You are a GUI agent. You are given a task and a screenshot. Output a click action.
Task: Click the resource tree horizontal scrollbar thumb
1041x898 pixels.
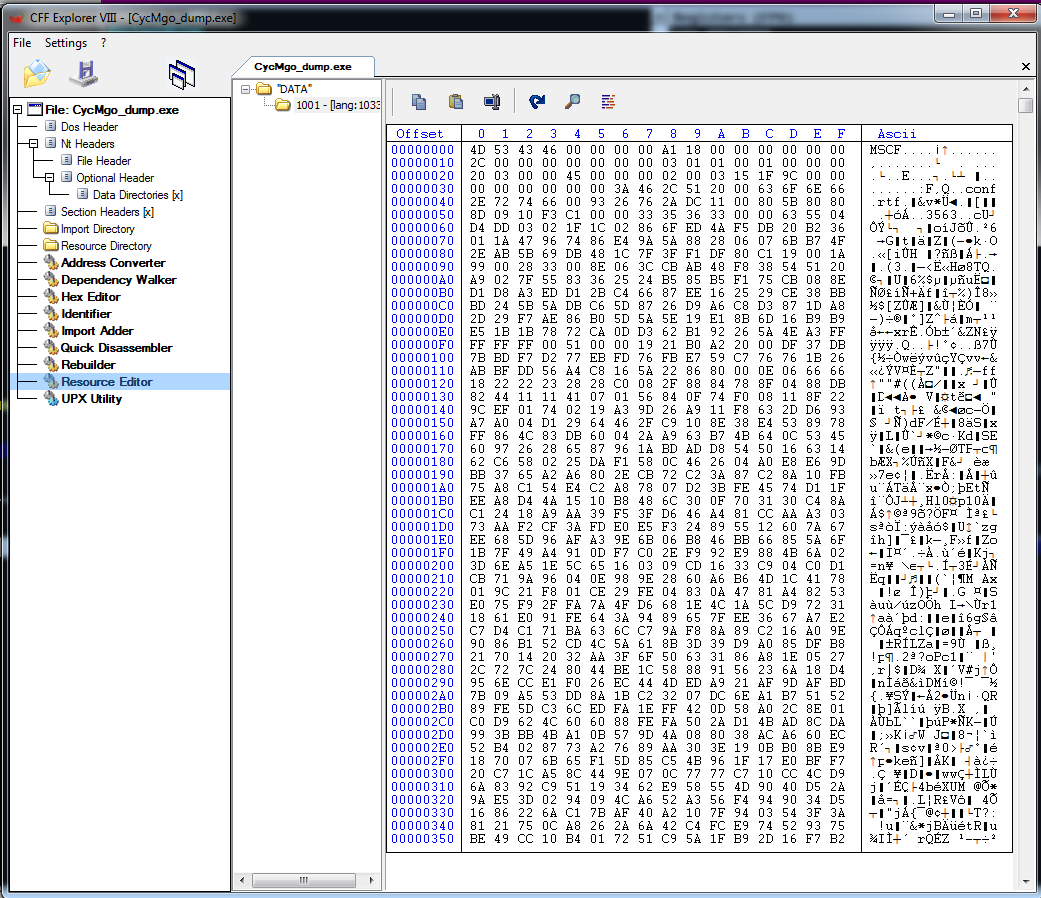point(304,880)
